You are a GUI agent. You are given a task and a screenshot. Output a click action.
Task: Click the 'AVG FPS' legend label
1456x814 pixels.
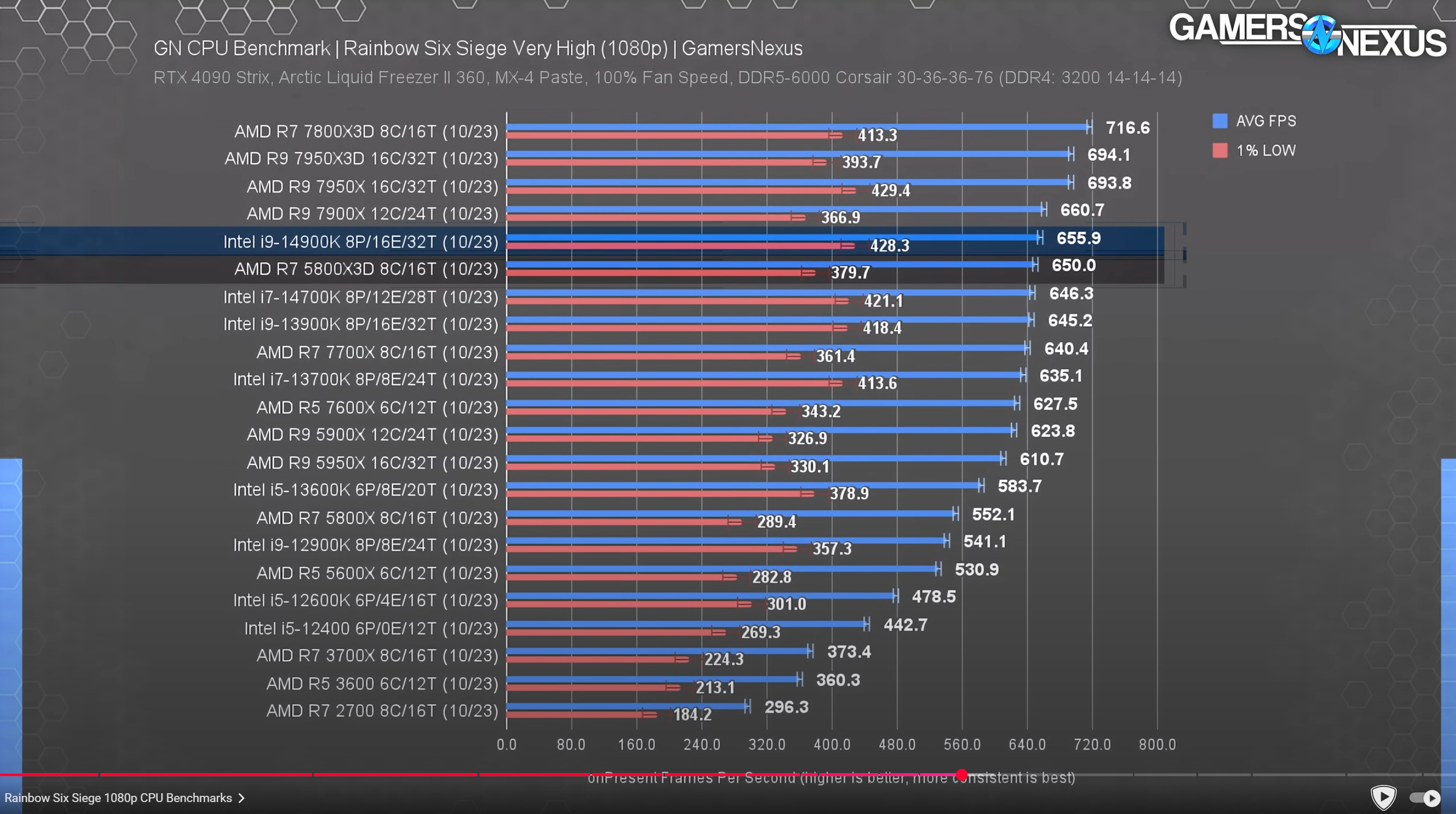tap(1266, 121)
